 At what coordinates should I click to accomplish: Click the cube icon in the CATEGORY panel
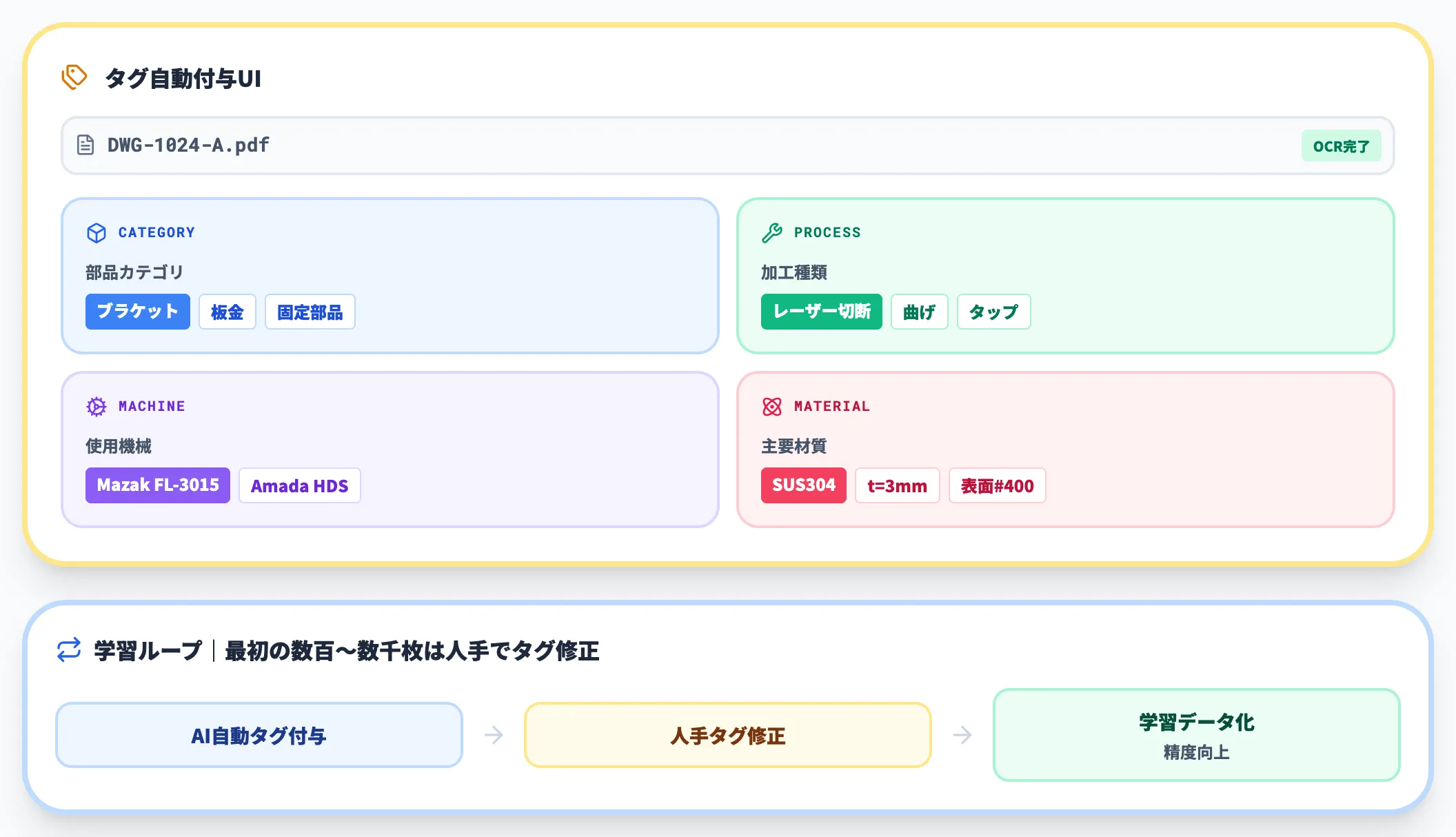coord(97,232)
